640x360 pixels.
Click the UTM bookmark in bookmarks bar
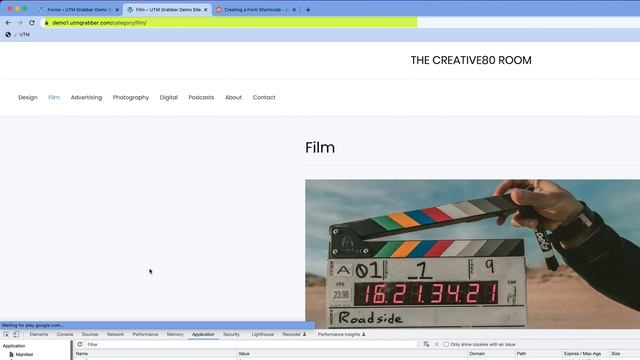pyautogui.click(x=24, y=35)
